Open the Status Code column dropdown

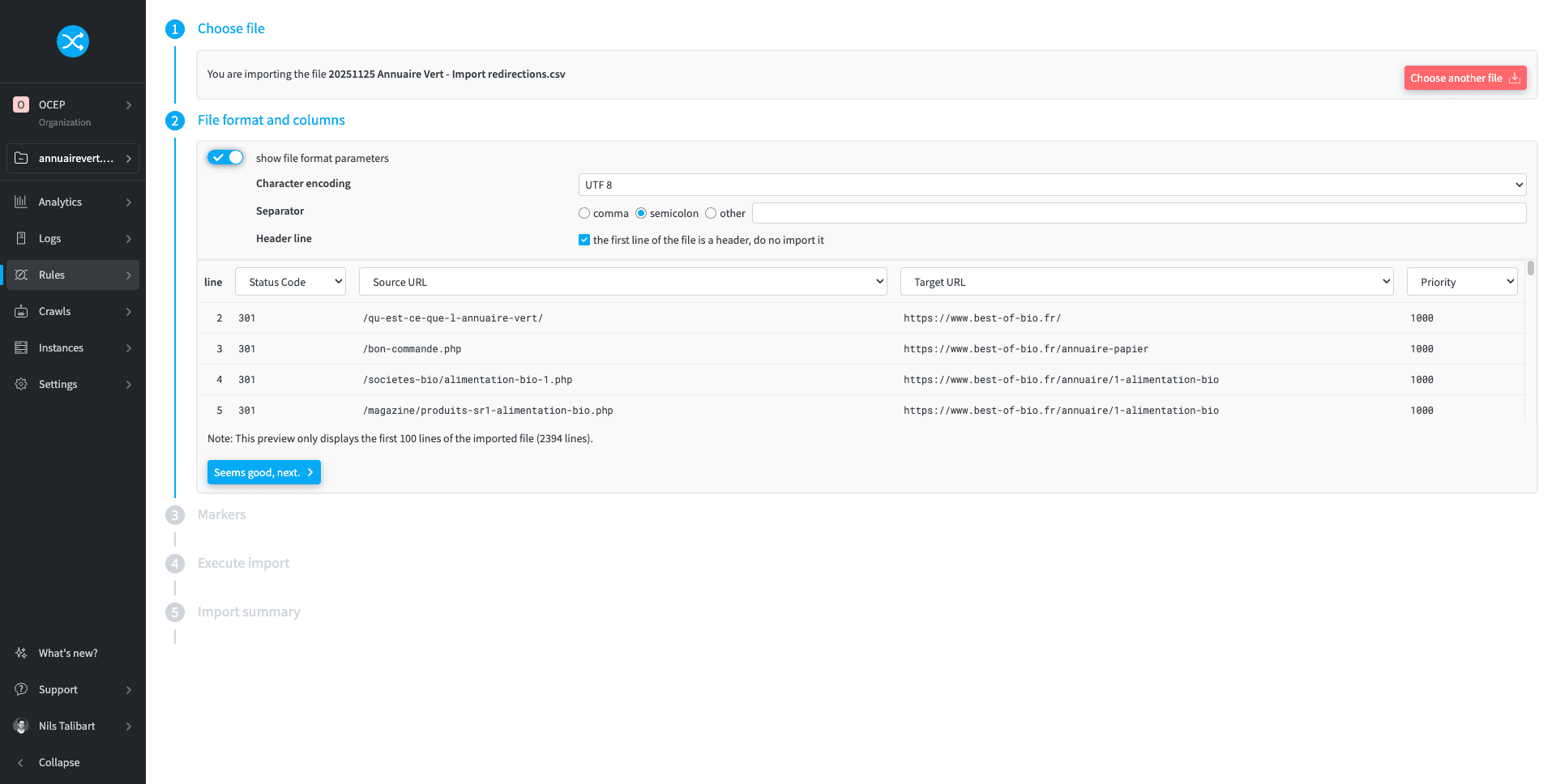click(x=290, y=282)
